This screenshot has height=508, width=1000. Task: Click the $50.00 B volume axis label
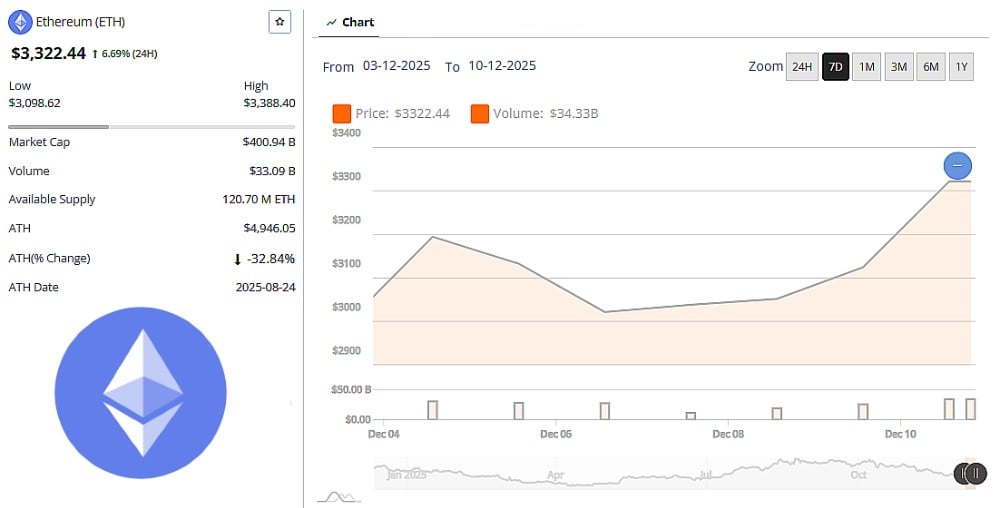(x=351, y=389)
